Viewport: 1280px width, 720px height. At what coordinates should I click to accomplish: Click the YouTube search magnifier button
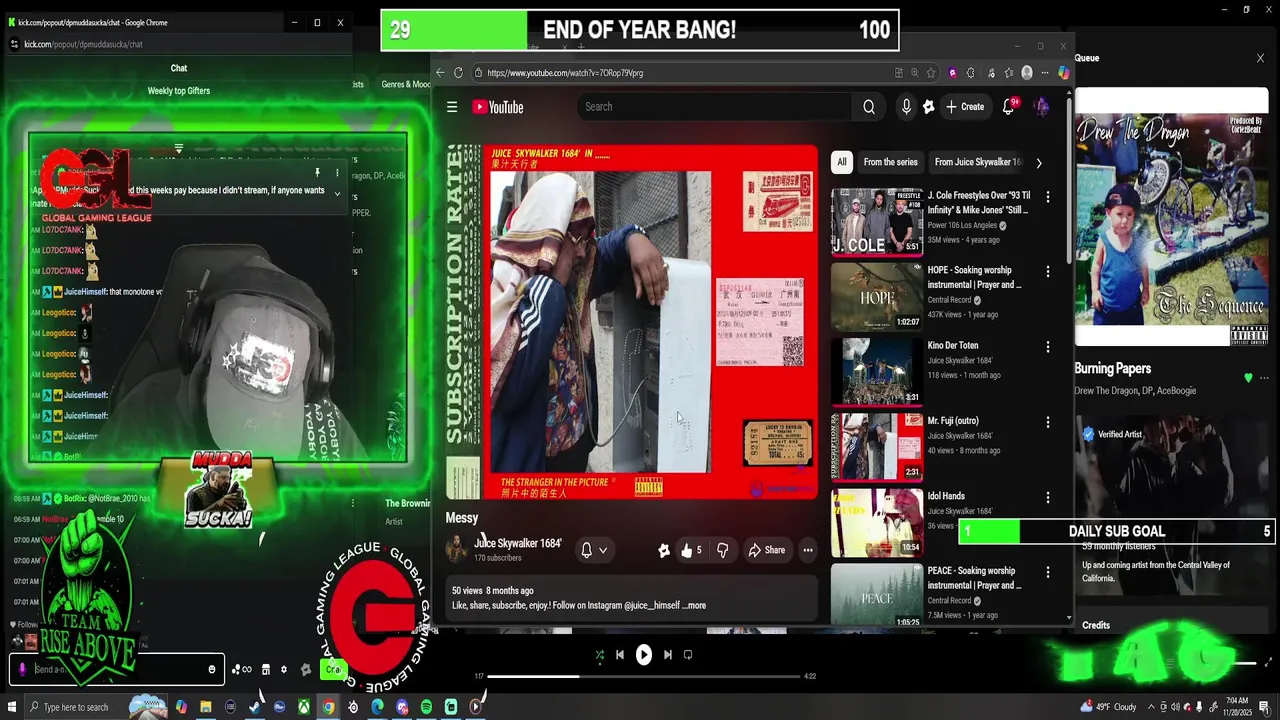[x=869, y=107]
